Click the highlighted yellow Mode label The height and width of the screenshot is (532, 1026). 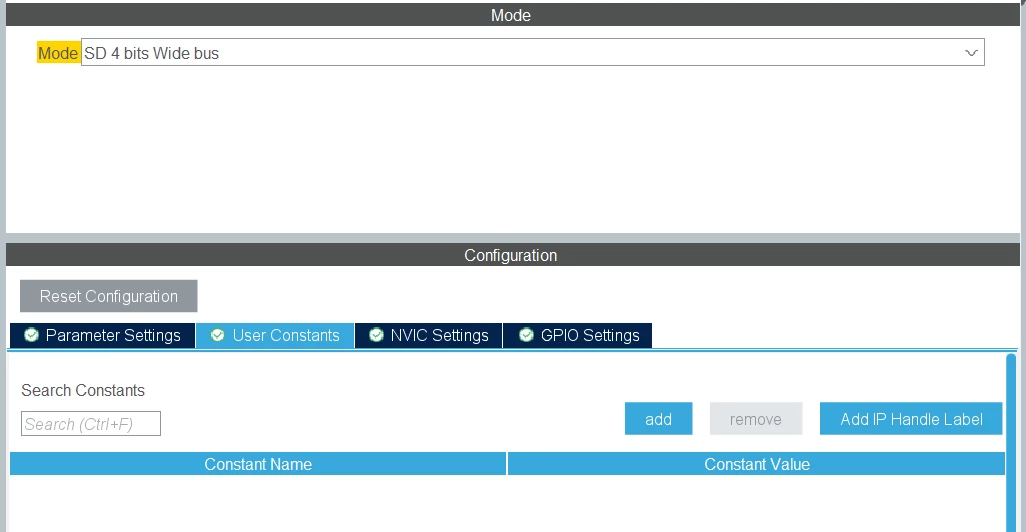tap(58, 53)
